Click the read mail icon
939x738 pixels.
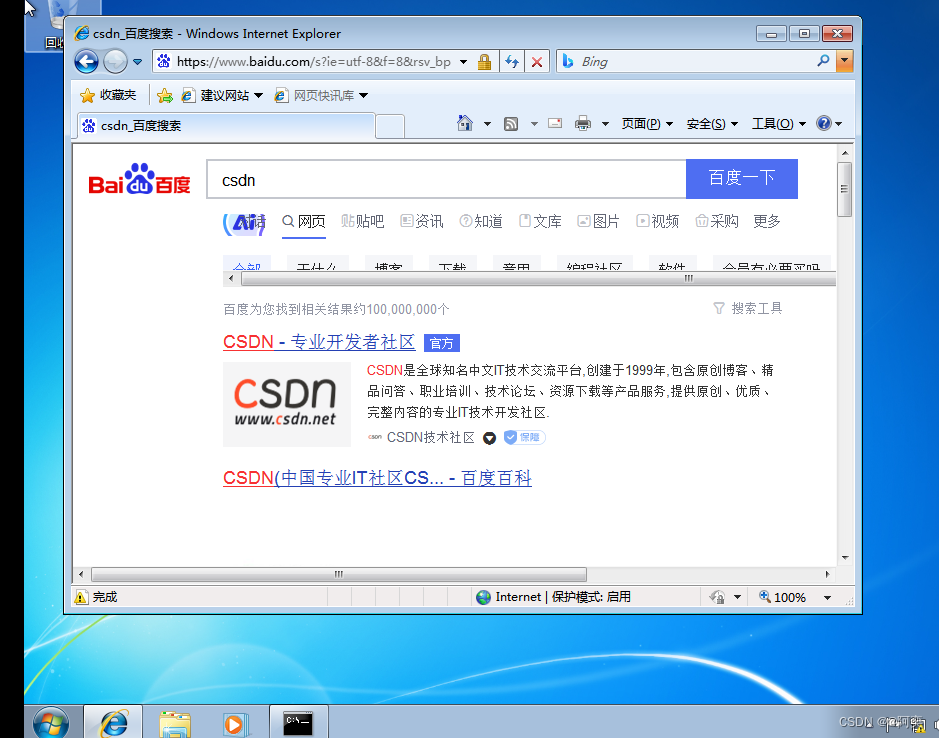click(x=555, y=123)
